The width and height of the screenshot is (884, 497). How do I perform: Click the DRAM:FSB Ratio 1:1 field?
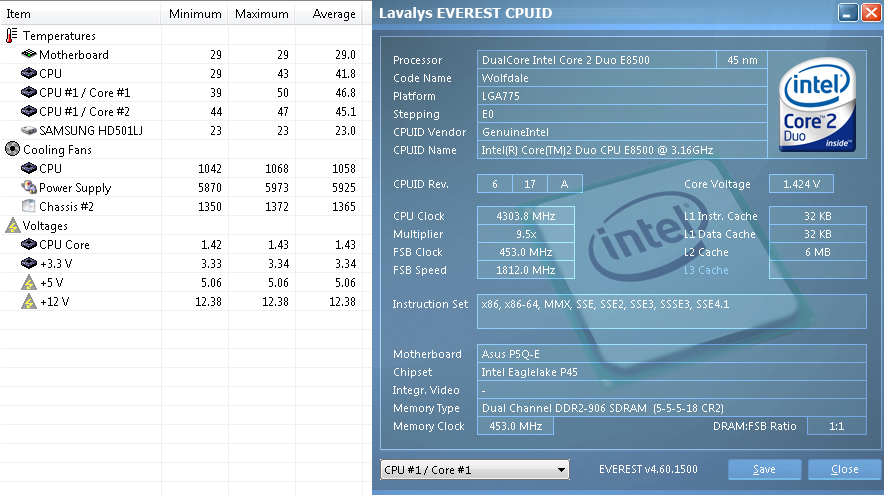coord(837,426)
